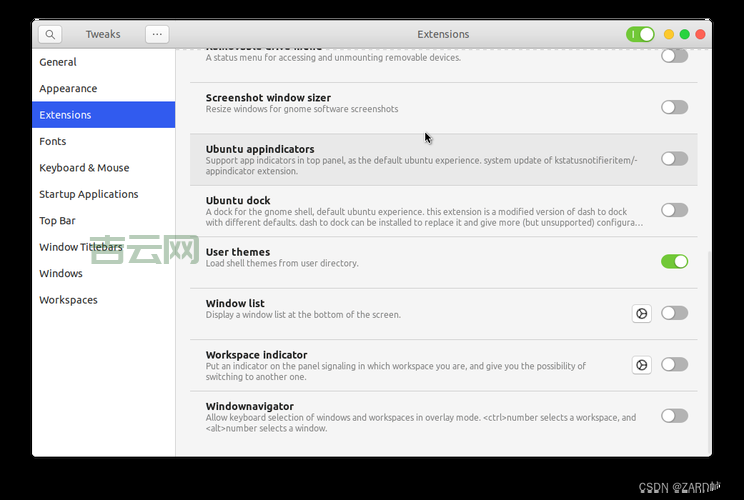Go to the Fonts section
The image size is (744, 500).
pos(53,141)
